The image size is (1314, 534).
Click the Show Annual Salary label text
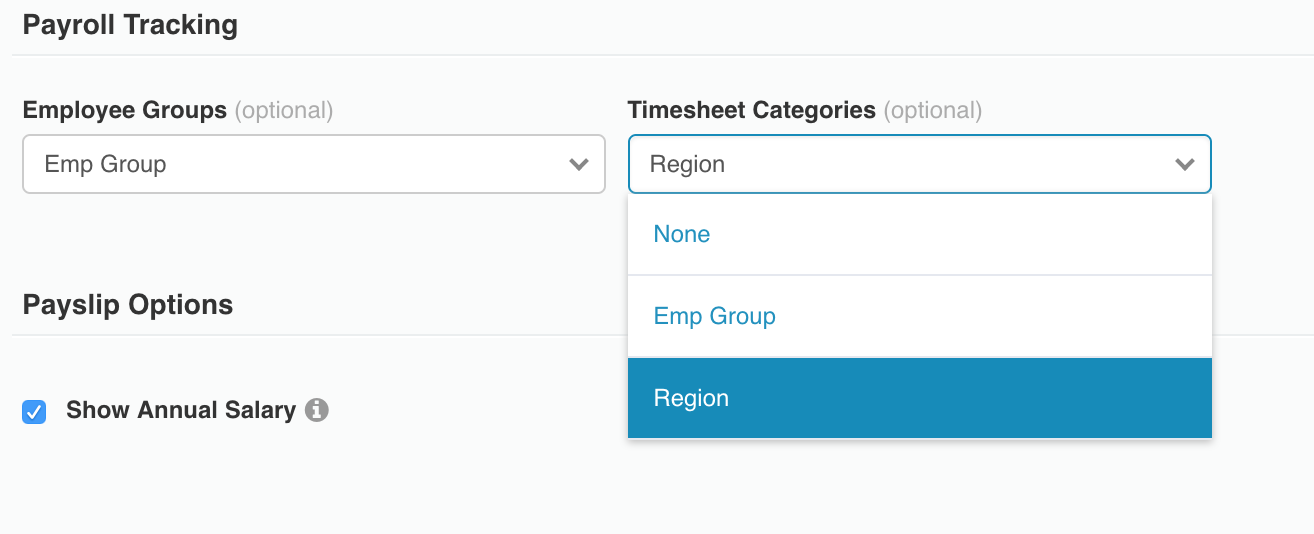[180, 410]
